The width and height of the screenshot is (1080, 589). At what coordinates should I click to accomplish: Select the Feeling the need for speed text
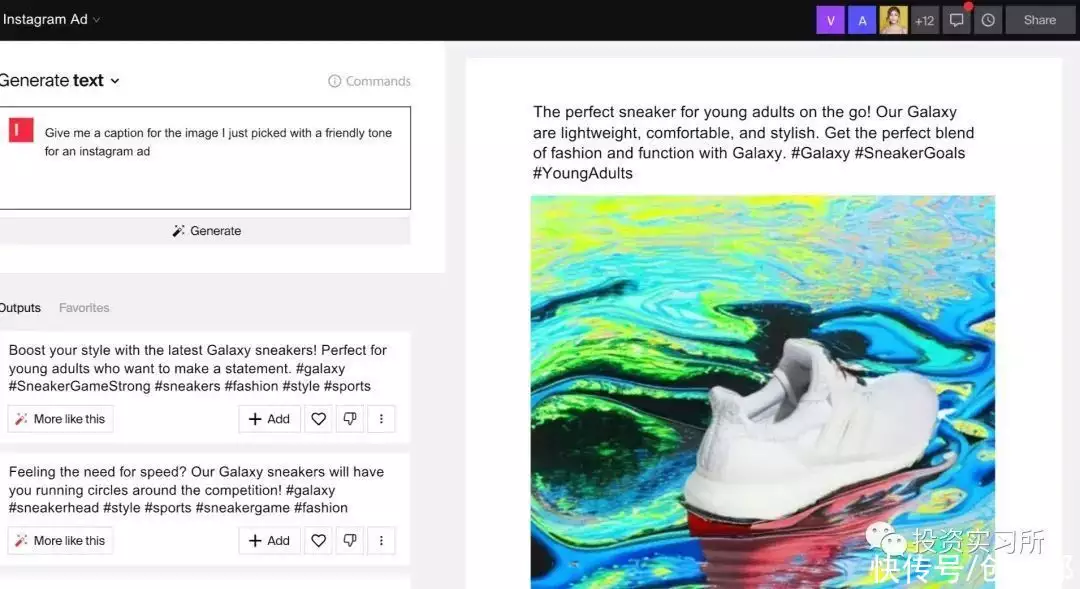[x=196, y=490]
